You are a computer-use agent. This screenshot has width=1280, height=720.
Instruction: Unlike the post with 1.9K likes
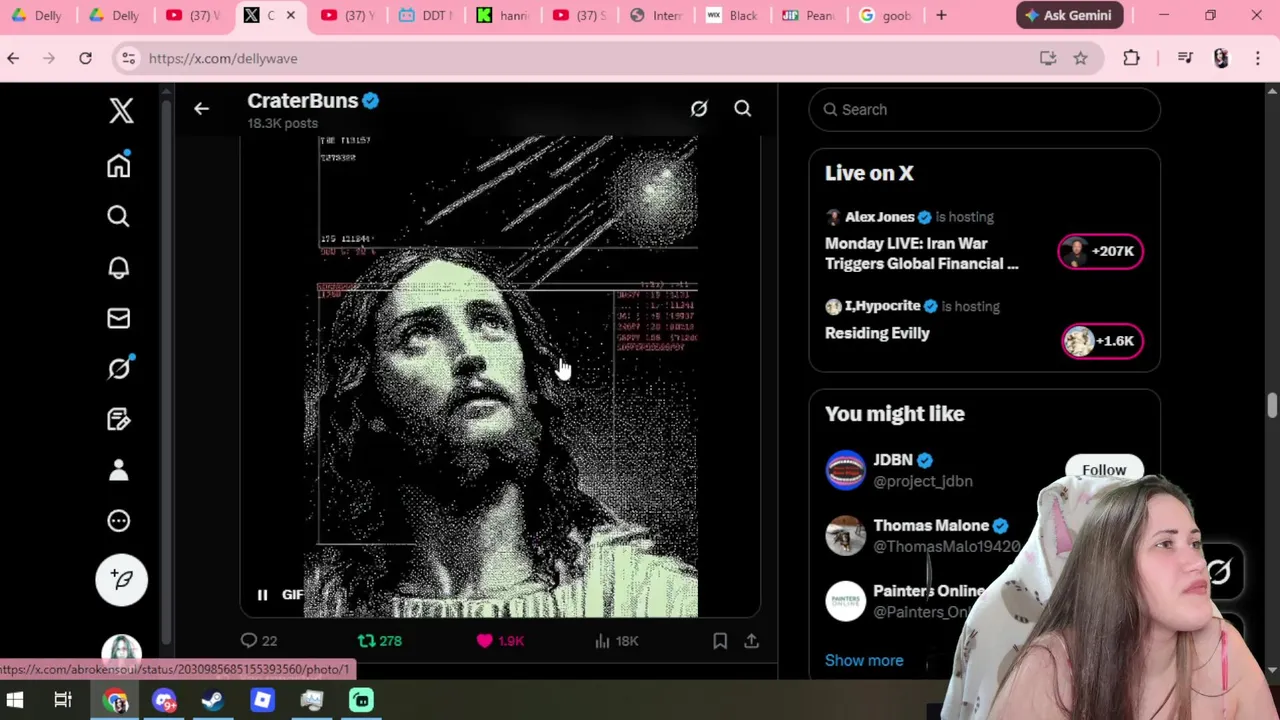click(x=500, y=641)
